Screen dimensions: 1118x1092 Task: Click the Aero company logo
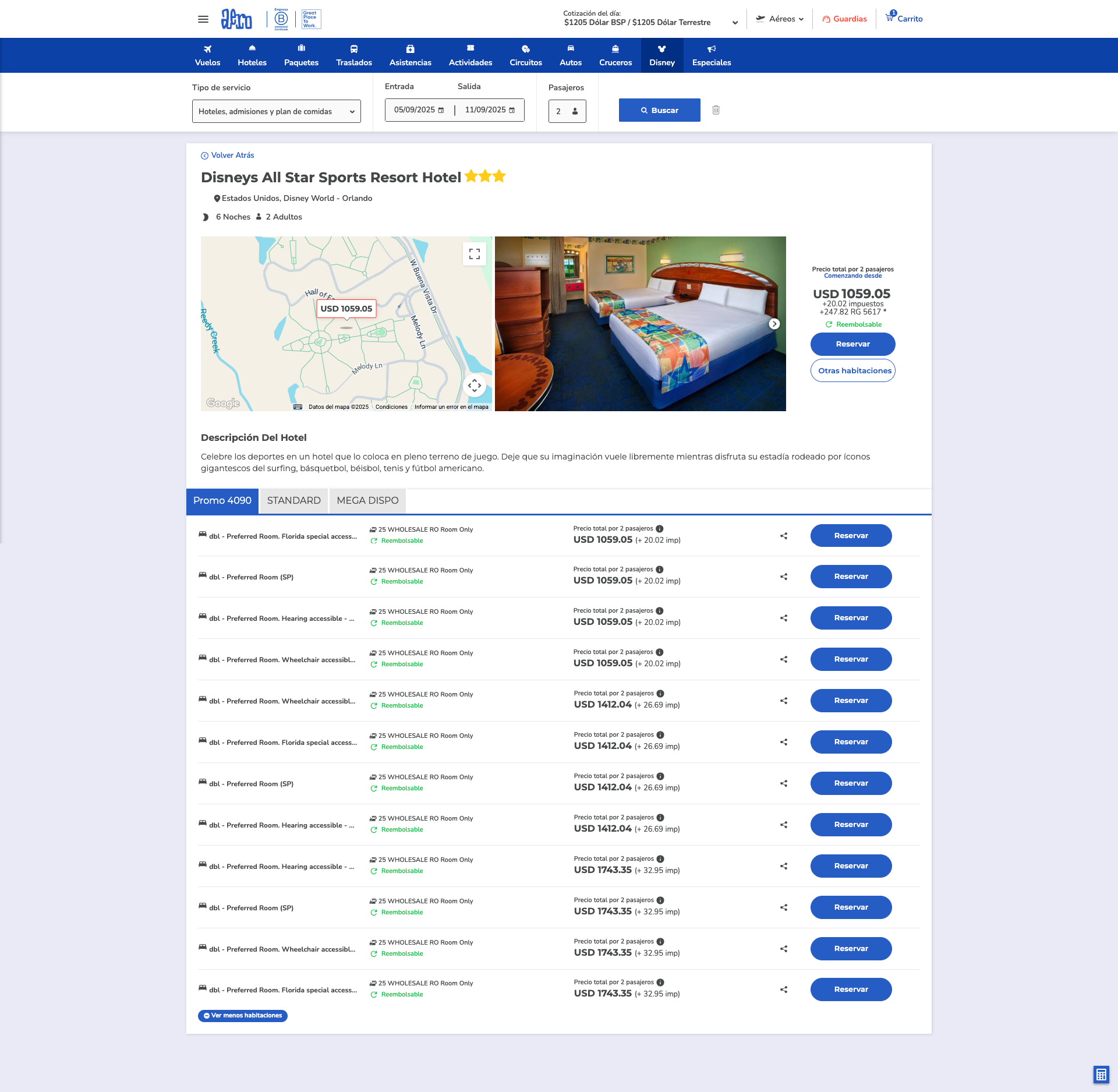click(x=236, y=19)
